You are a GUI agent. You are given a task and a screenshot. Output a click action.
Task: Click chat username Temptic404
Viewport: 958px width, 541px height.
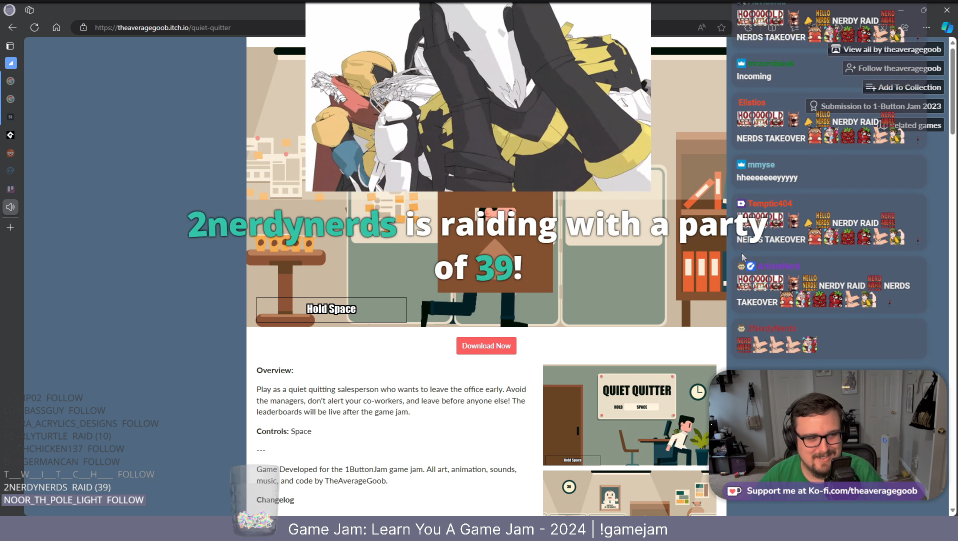(x=769, y=204)
